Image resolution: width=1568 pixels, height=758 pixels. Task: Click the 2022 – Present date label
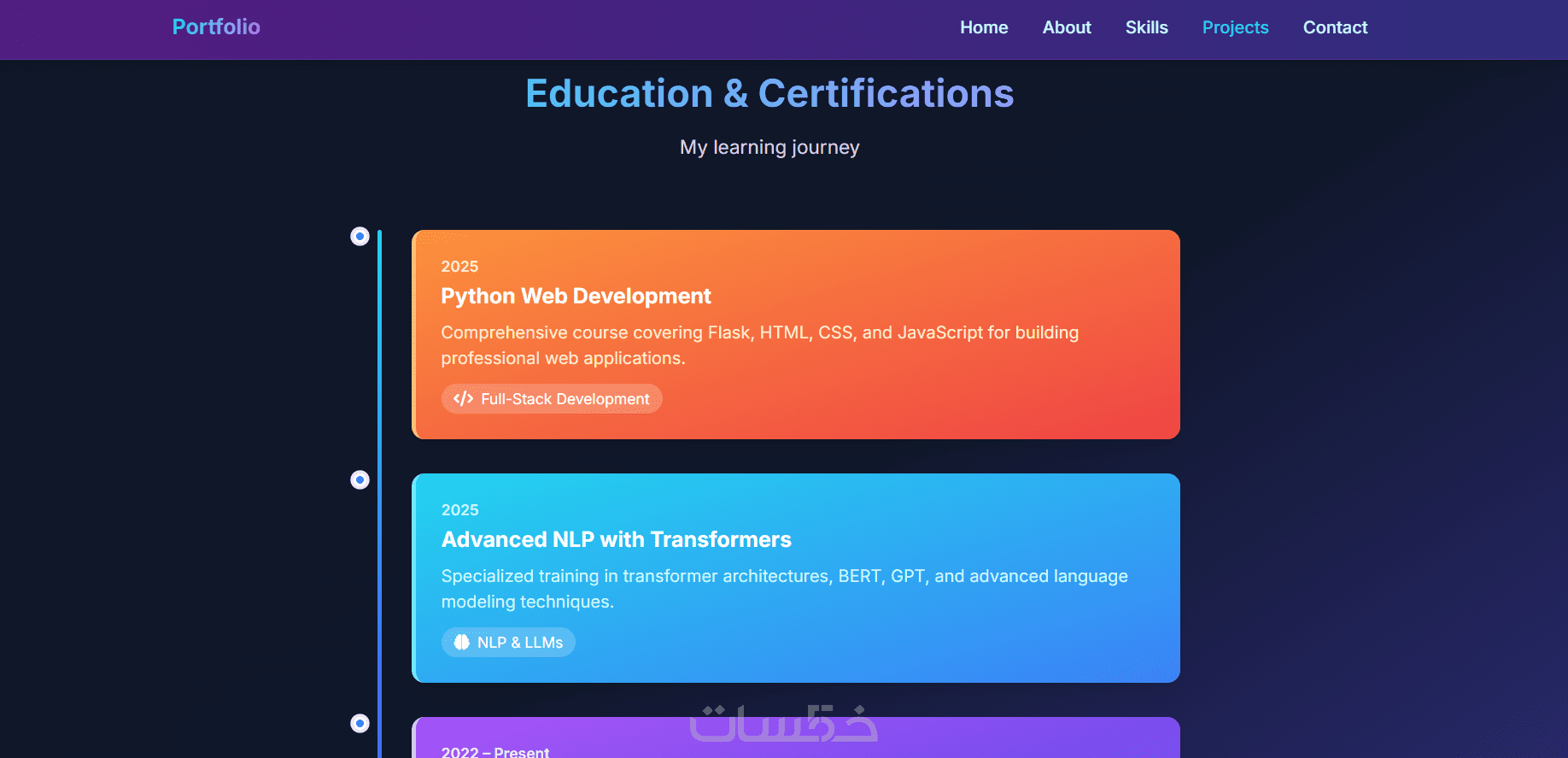pos(495,752)
